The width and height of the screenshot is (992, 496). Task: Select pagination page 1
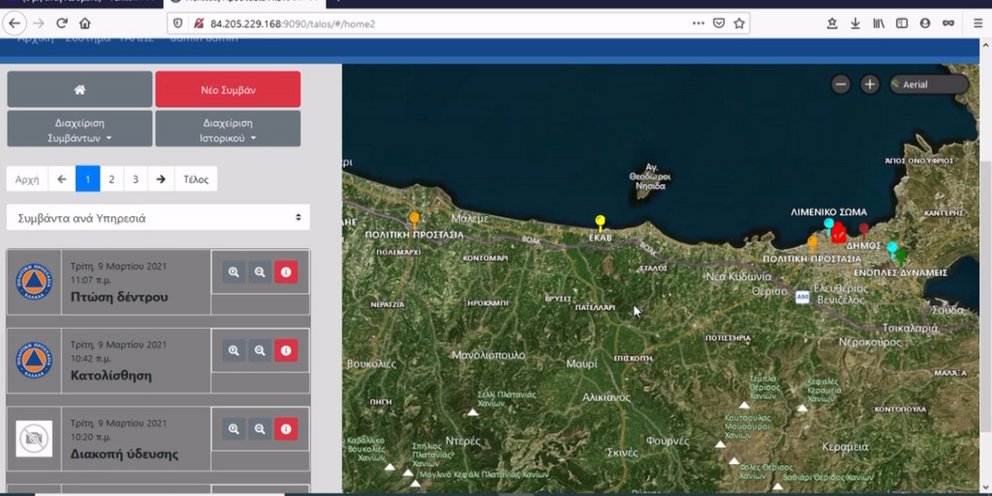[88, 179]
